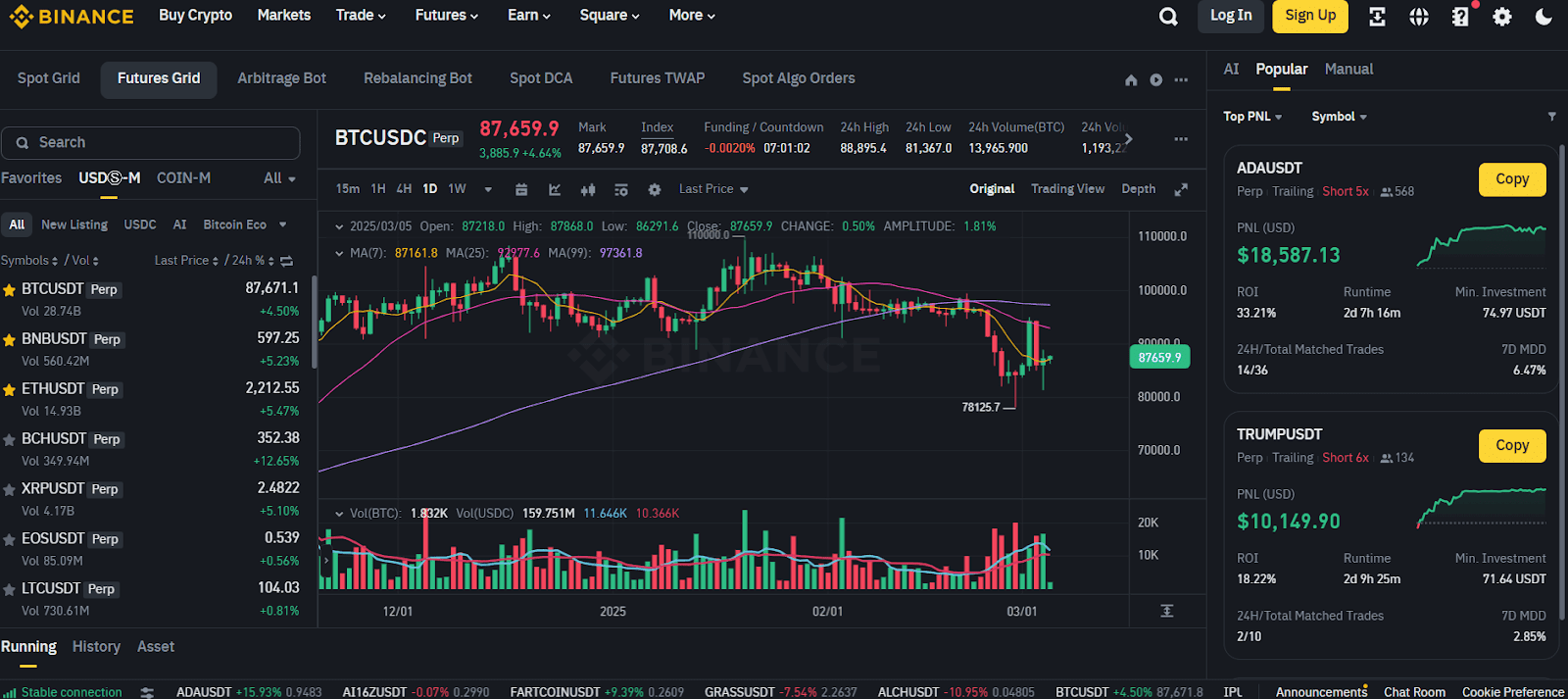
Task: Expand more categories after Bitcoin Eco
Action: pos(282,225)
